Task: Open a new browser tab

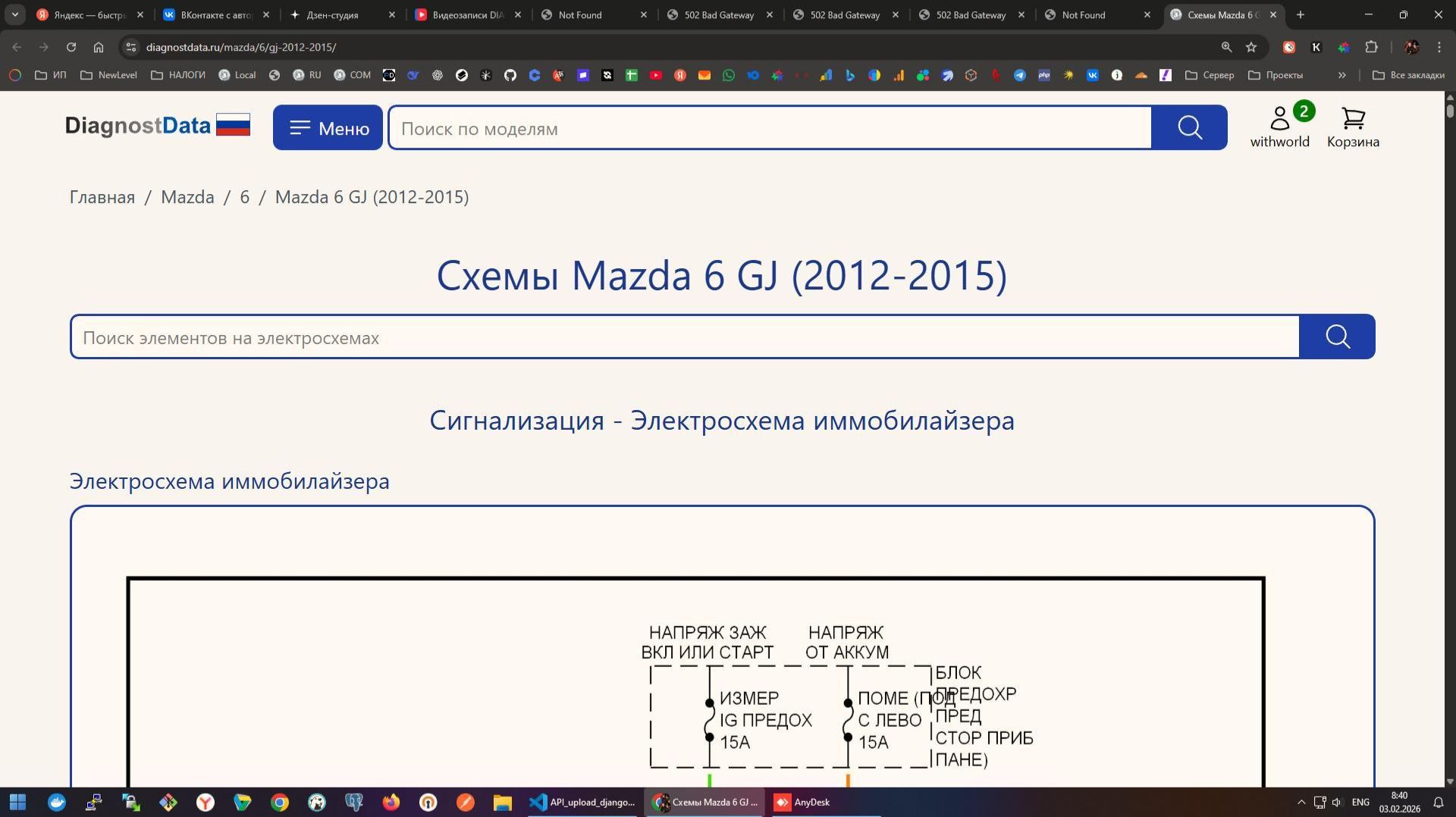Action: pos(1301,15)
